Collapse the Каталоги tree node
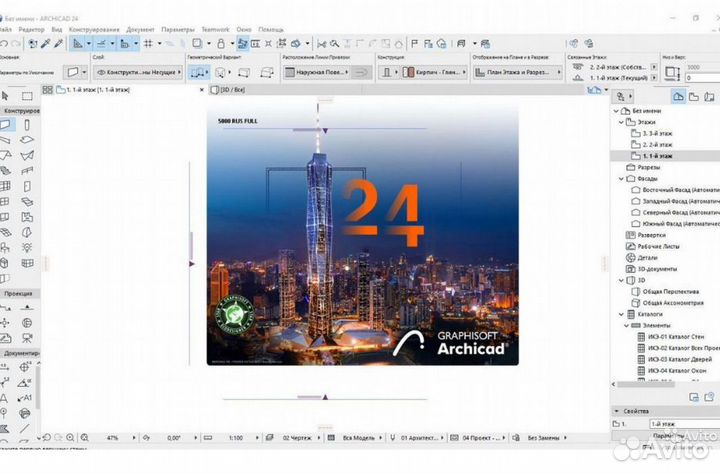The width and height of the screenshot is (720, 474). [621, 314]
